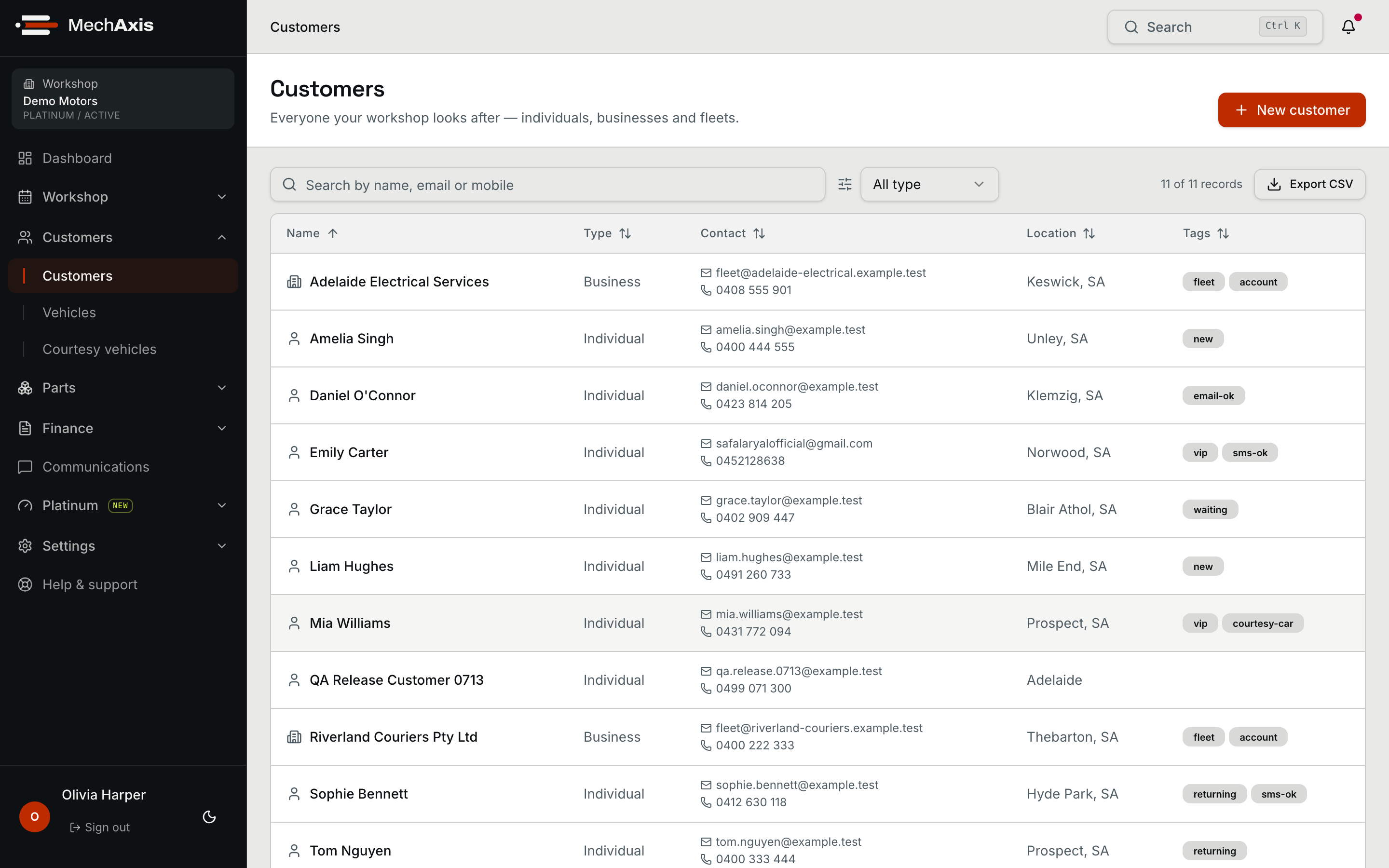The image size is (1389, 868).
Task: Click the Communications chat icon
Action: (25, 467)
